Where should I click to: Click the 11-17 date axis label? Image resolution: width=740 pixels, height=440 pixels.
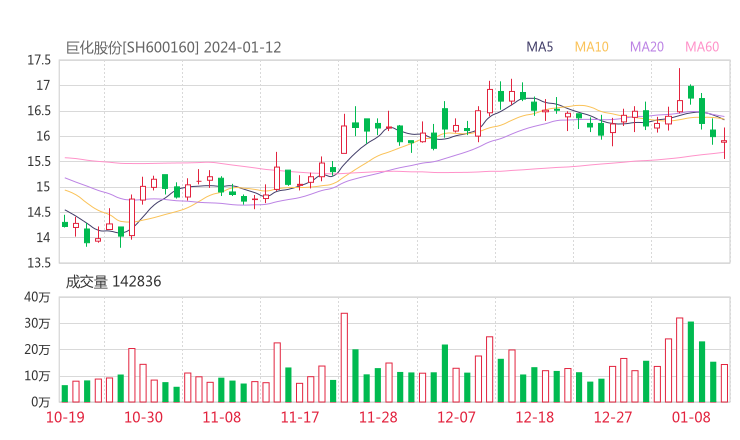point(300,417)
